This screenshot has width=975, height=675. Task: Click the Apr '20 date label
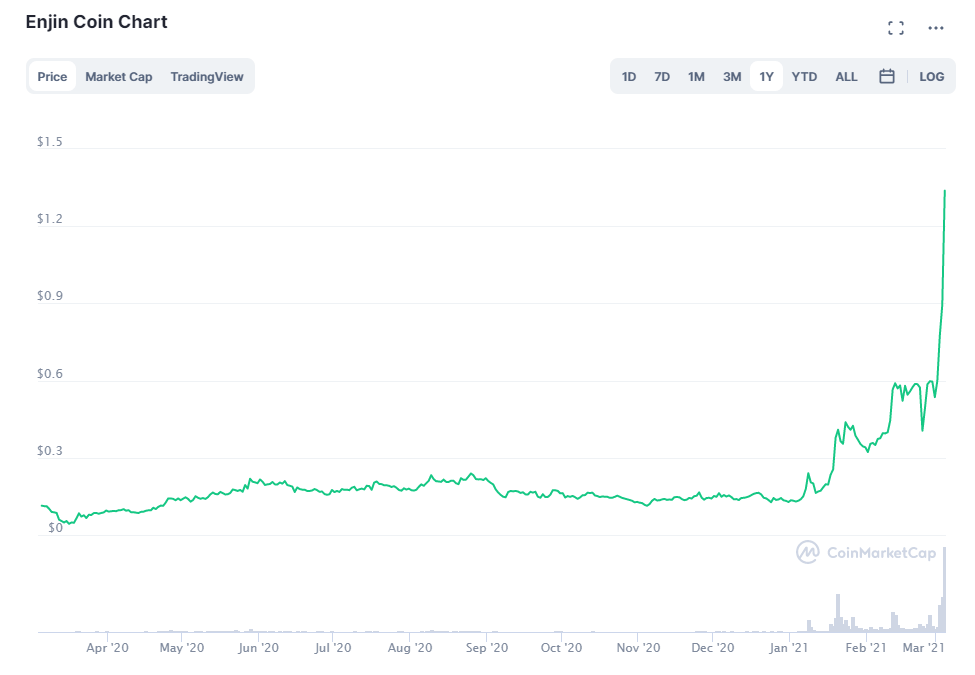pyautogui.click(x=108, y=648)
